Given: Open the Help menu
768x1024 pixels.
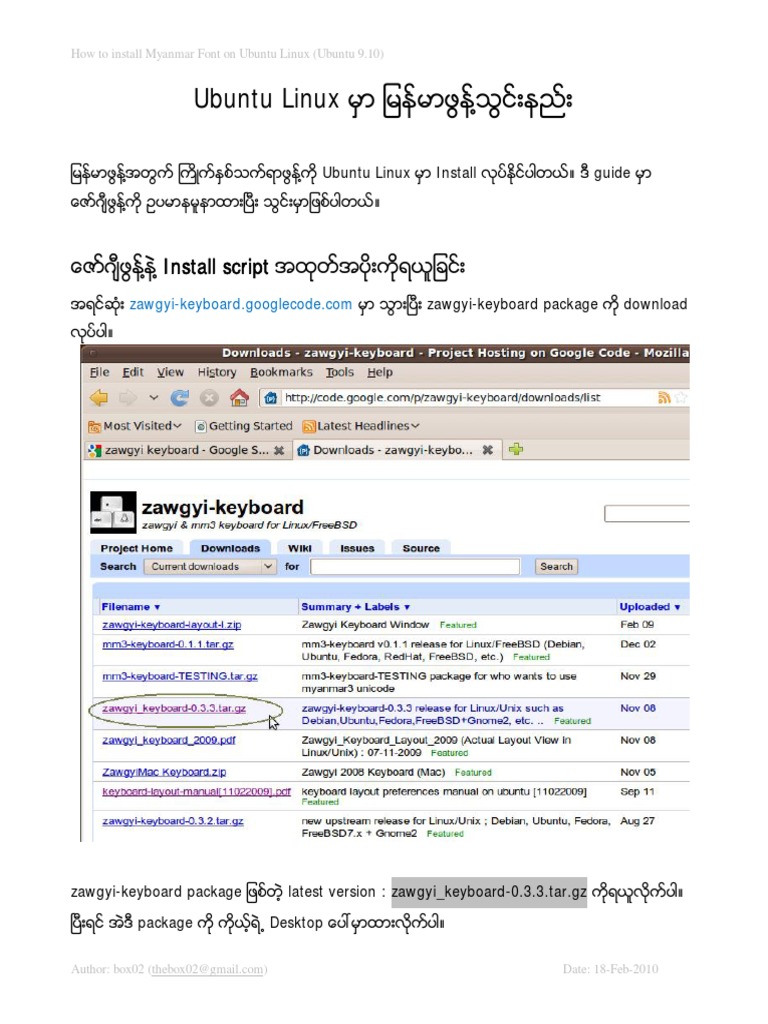Looking at the screenshot, I should (379, 372).
